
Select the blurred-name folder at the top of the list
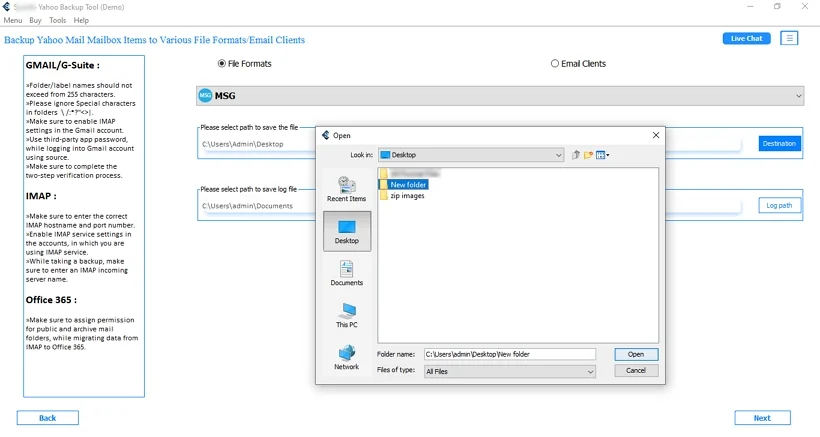click(409, 173)
